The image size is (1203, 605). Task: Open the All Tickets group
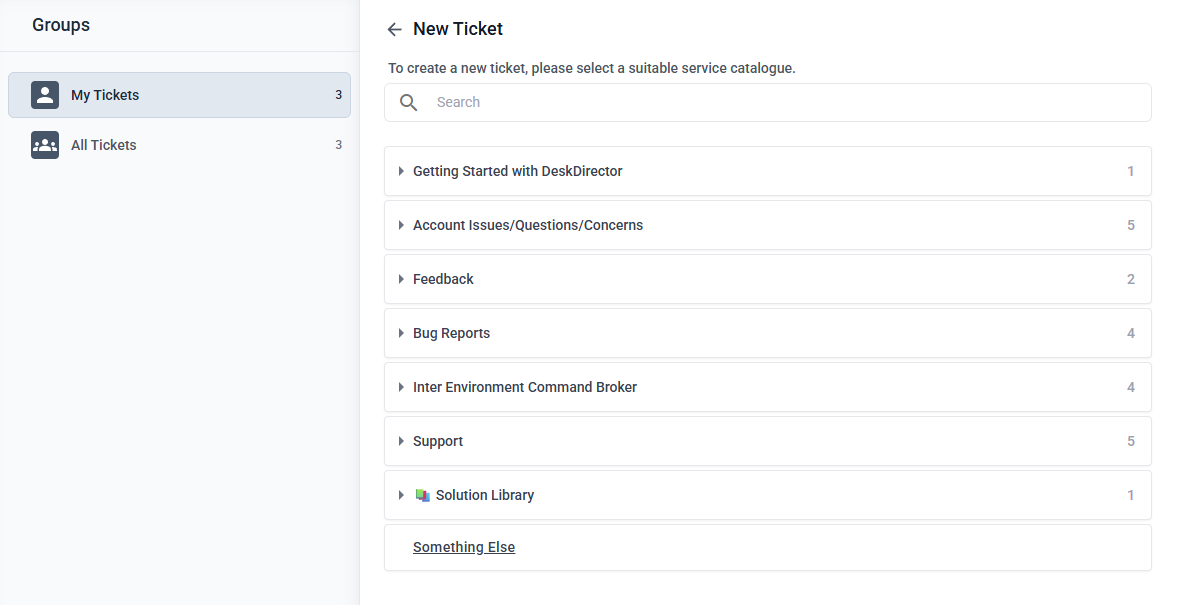pos(104,145)
